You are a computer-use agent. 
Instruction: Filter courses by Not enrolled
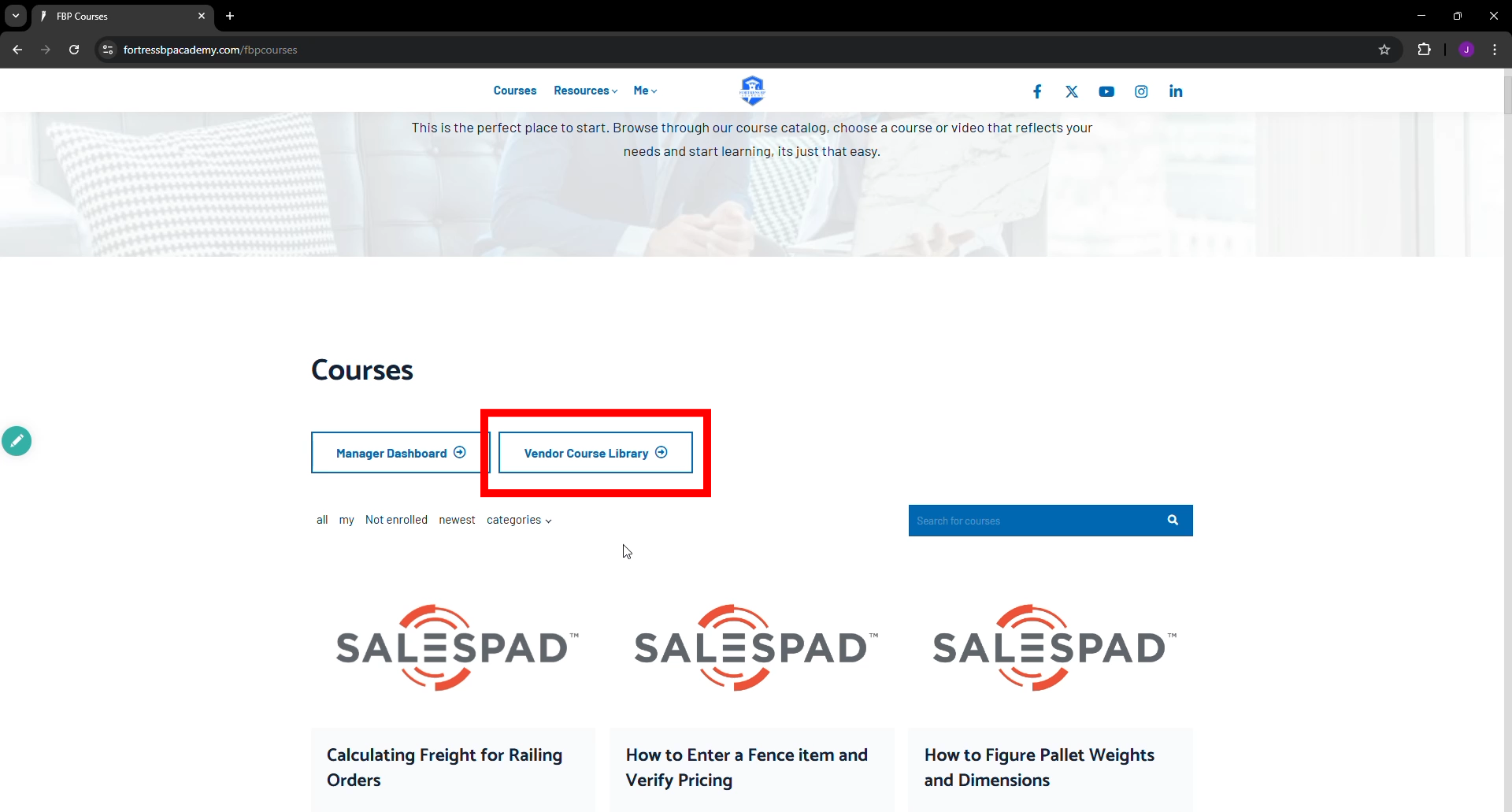[396, 520]
